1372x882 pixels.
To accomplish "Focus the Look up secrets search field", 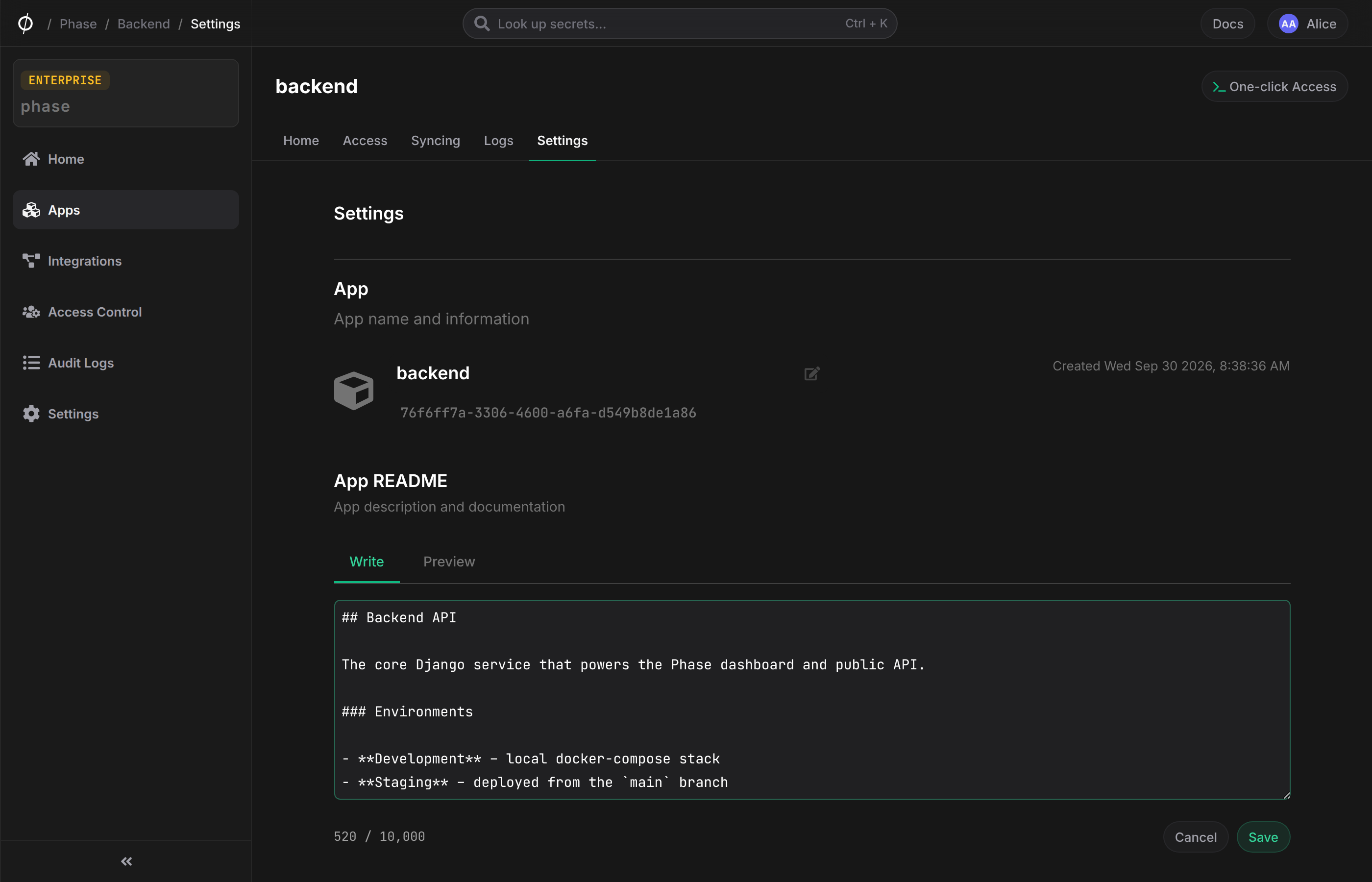I will coord(680,24).
